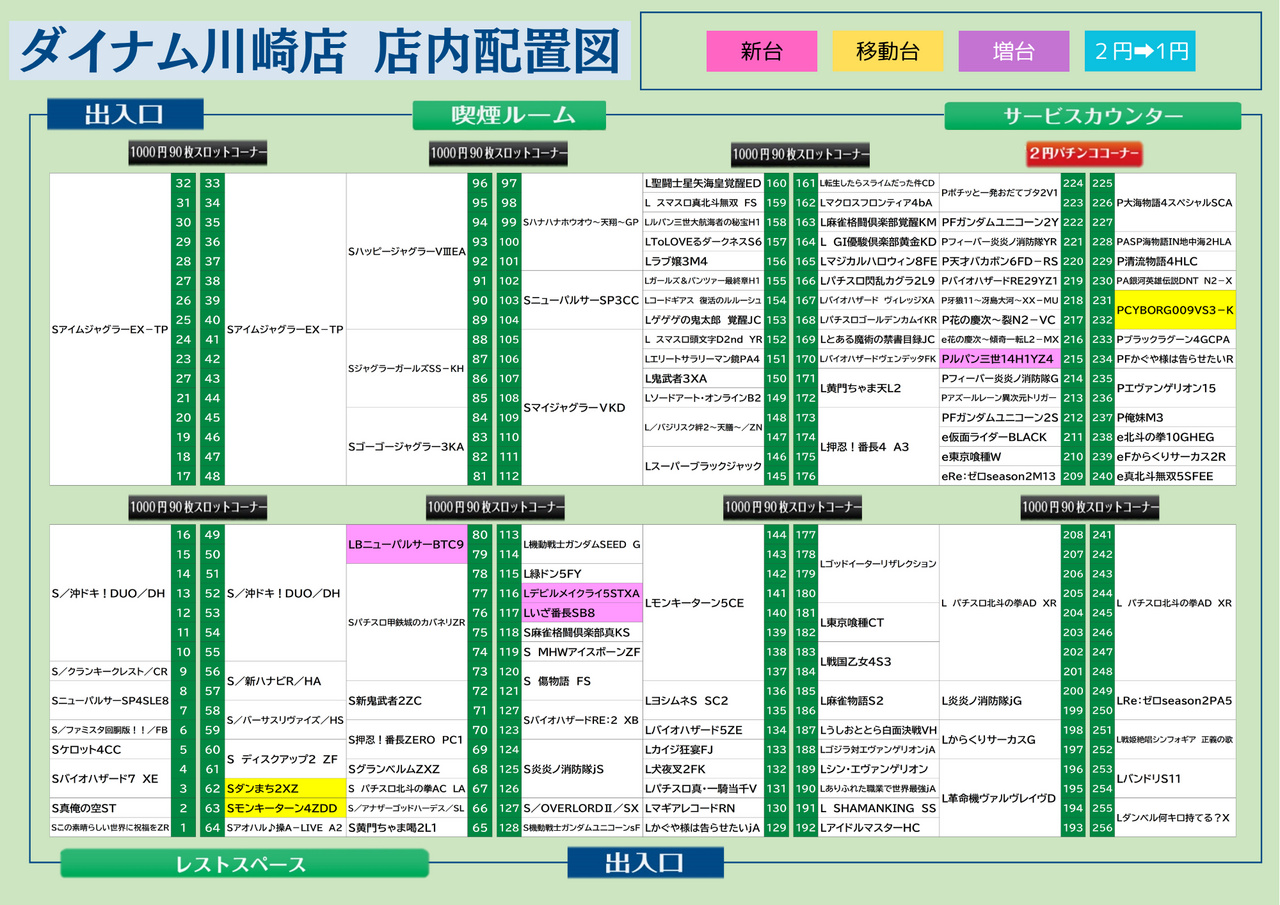Select the e東京喰種W cell
Image resolution: width=1280 pixels, height=905 pixels.
coord(1000,456)
